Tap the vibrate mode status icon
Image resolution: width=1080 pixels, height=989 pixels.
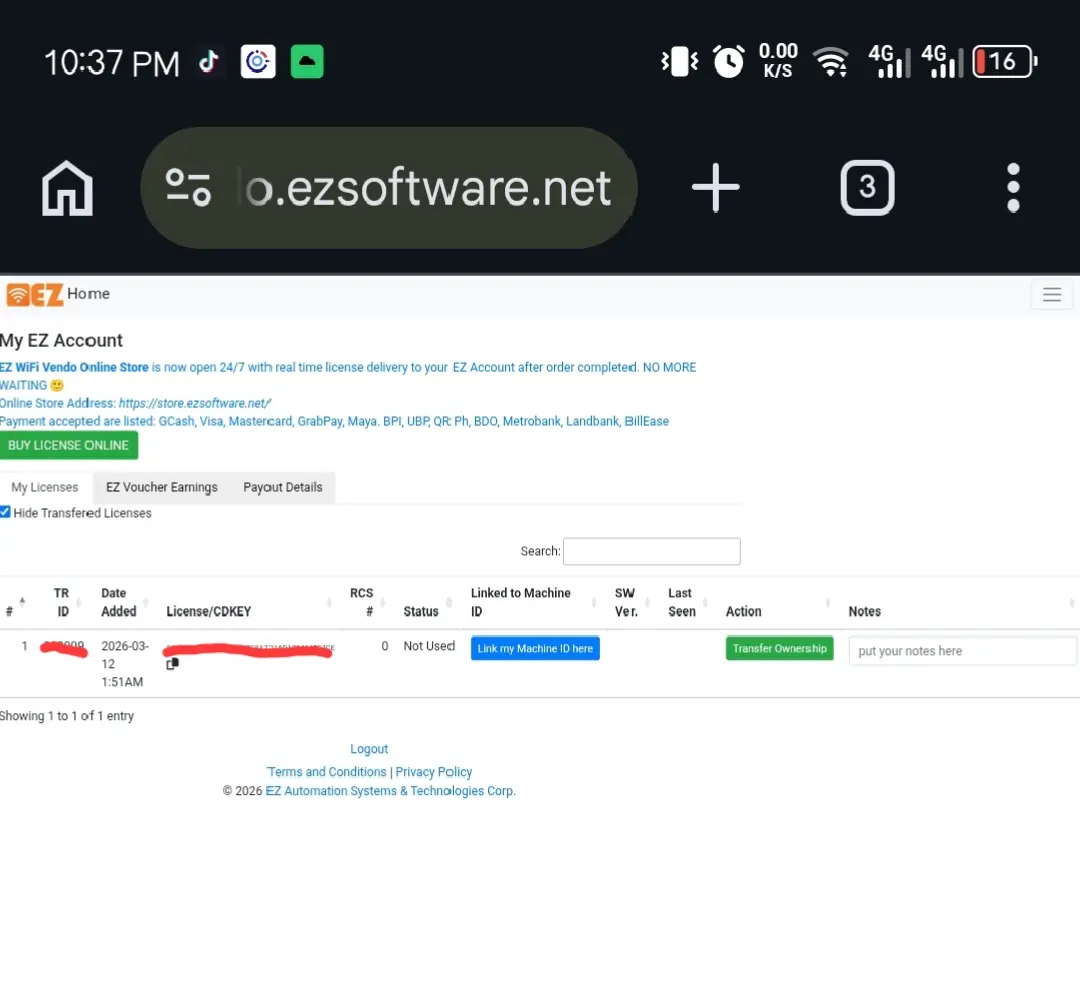679,62
